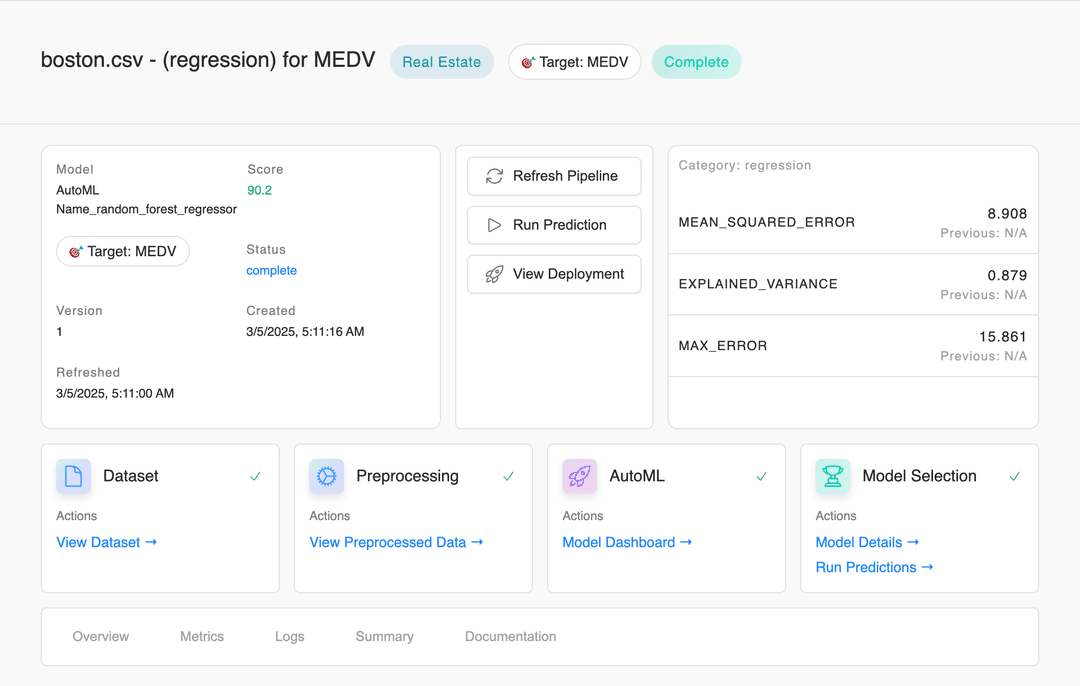Switch to the Metrics tab
1080x686 pixels.
tap(202, 636)
